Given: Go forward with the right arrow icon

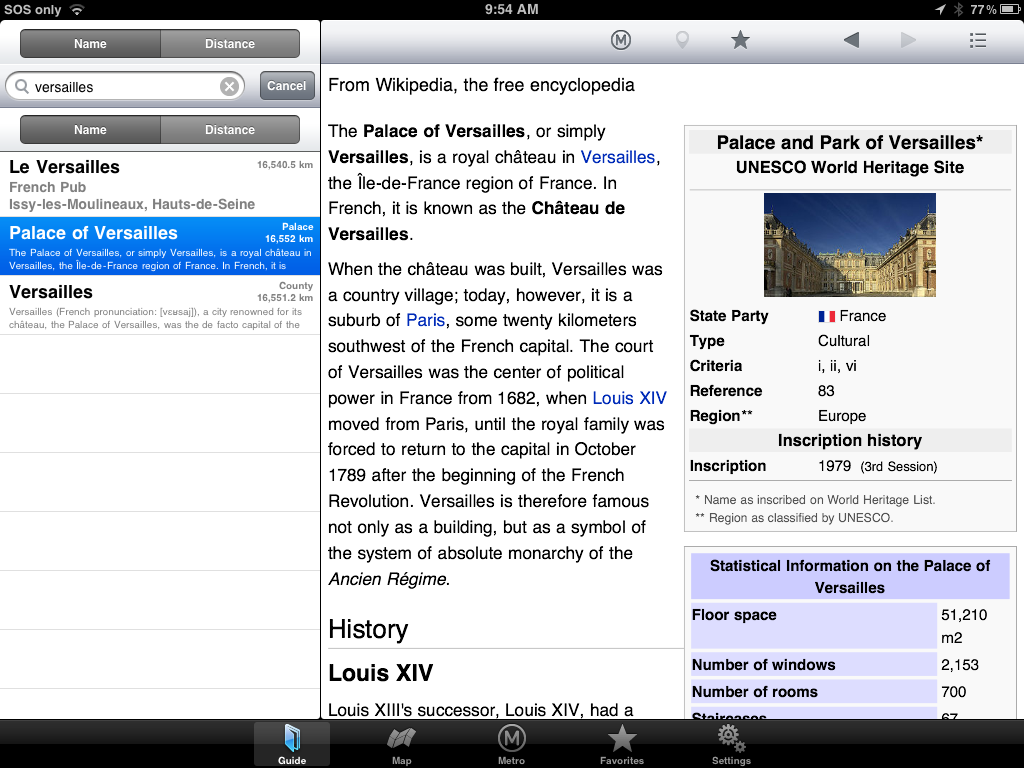Looking at the screenshot, I should pos(908,40).
